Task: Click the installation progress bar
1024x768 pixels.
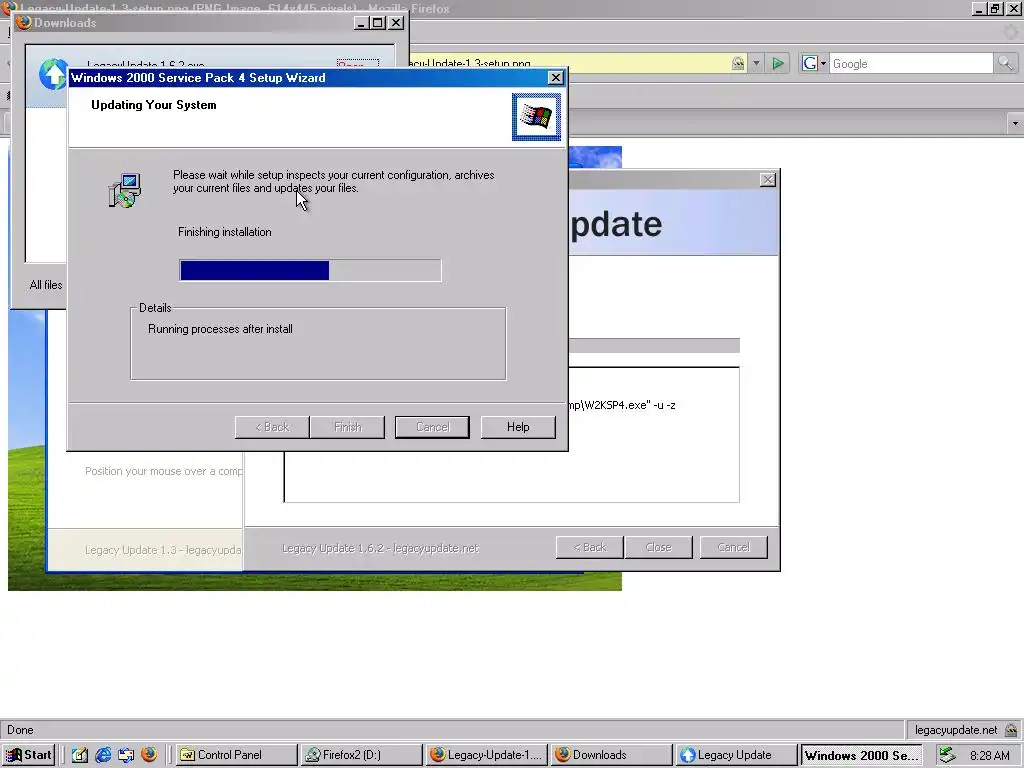Action: pos(310,270)
